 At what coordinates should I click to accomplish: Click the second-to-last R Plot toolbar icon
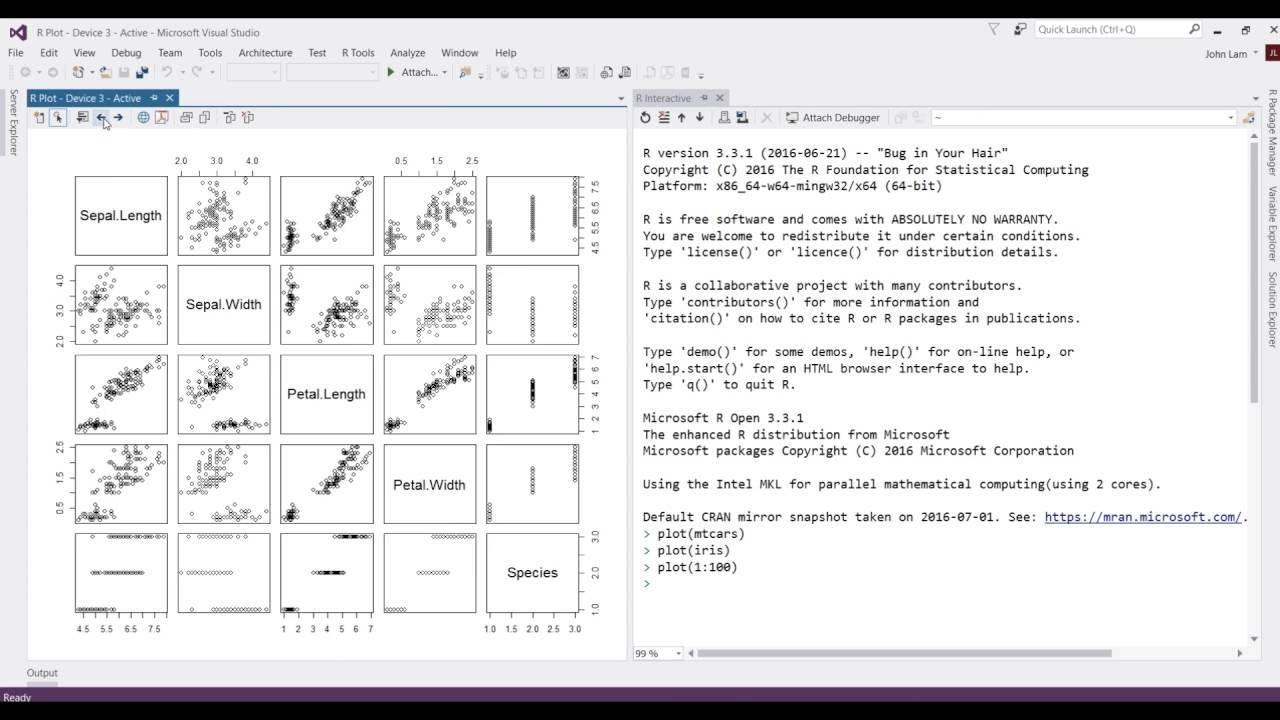[x=229, y=118]
